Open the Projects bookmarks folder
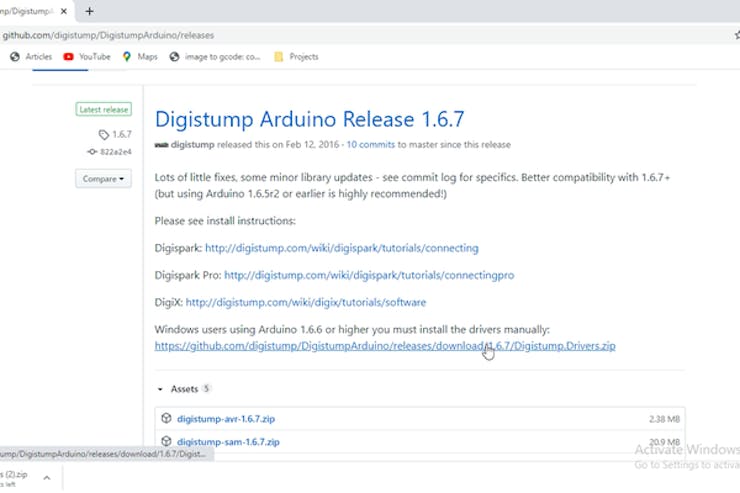740x493 pixels. point(296,57)
